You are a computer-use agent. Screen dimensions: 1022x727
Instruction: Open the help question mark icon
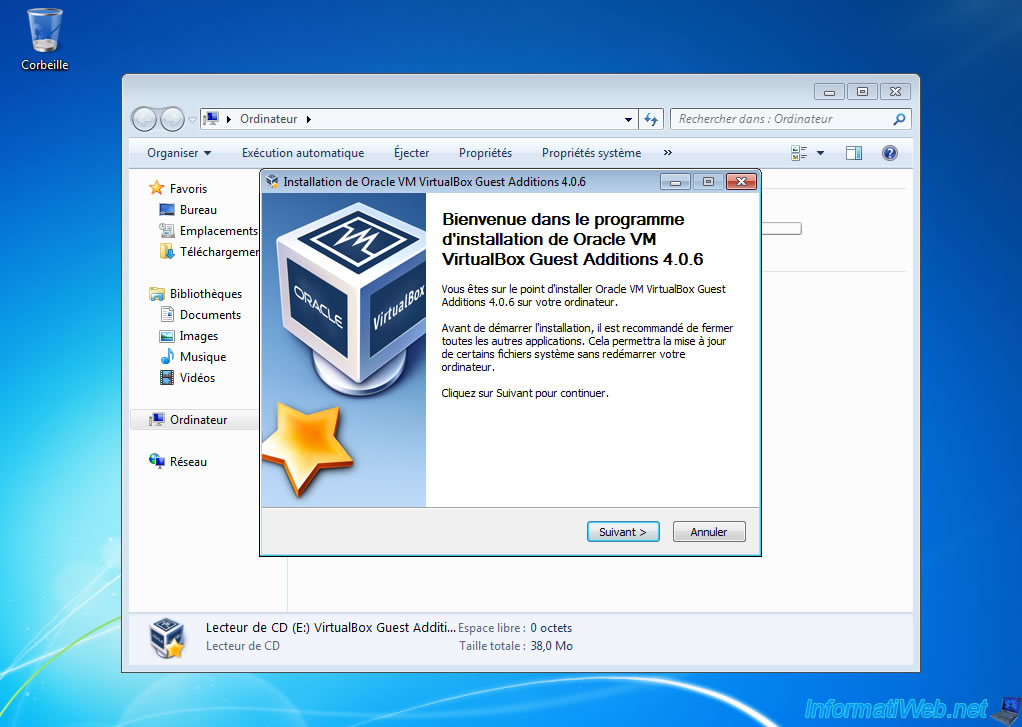889,153
